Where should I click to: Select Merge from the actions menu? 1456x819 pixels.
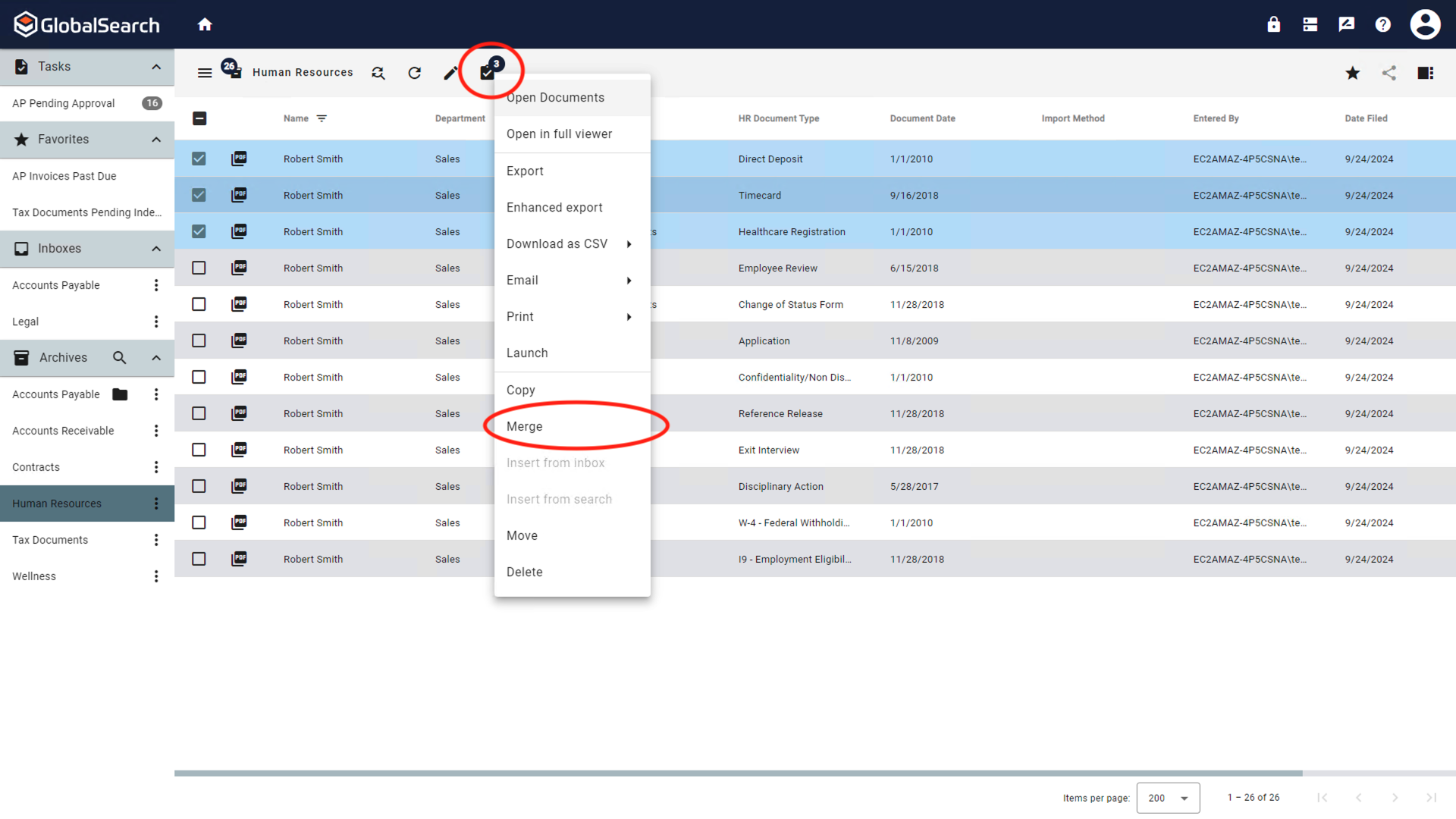coord(525,426)
